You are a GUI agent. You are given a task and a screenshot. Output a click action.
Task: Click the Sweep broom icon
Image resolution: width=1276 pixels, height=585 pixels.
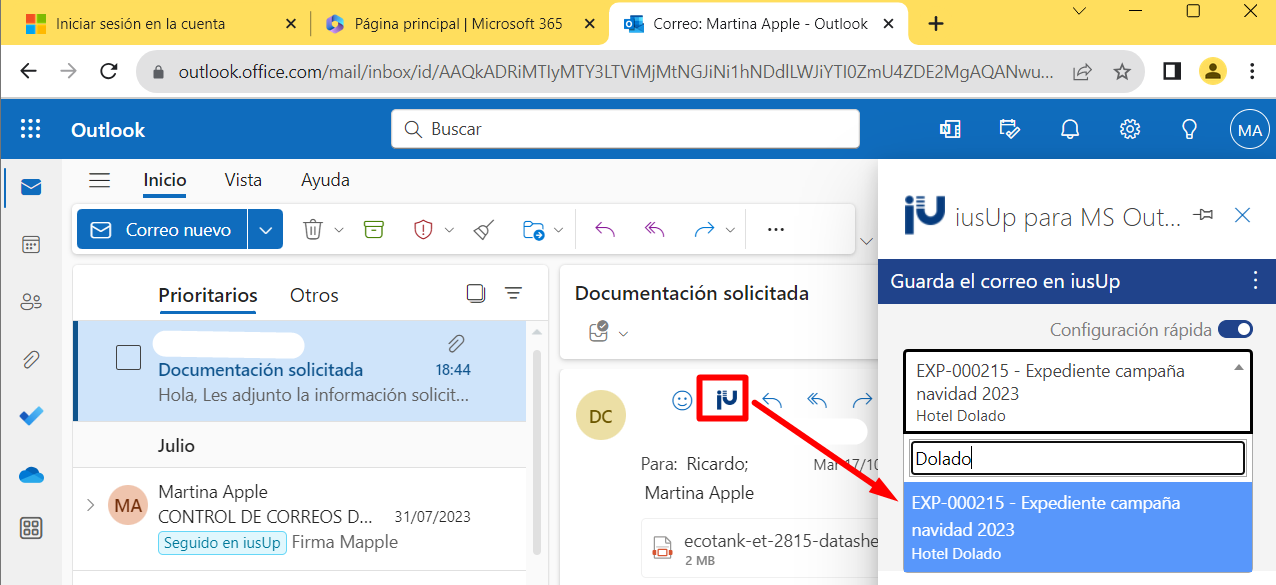[x=484, y=229]
